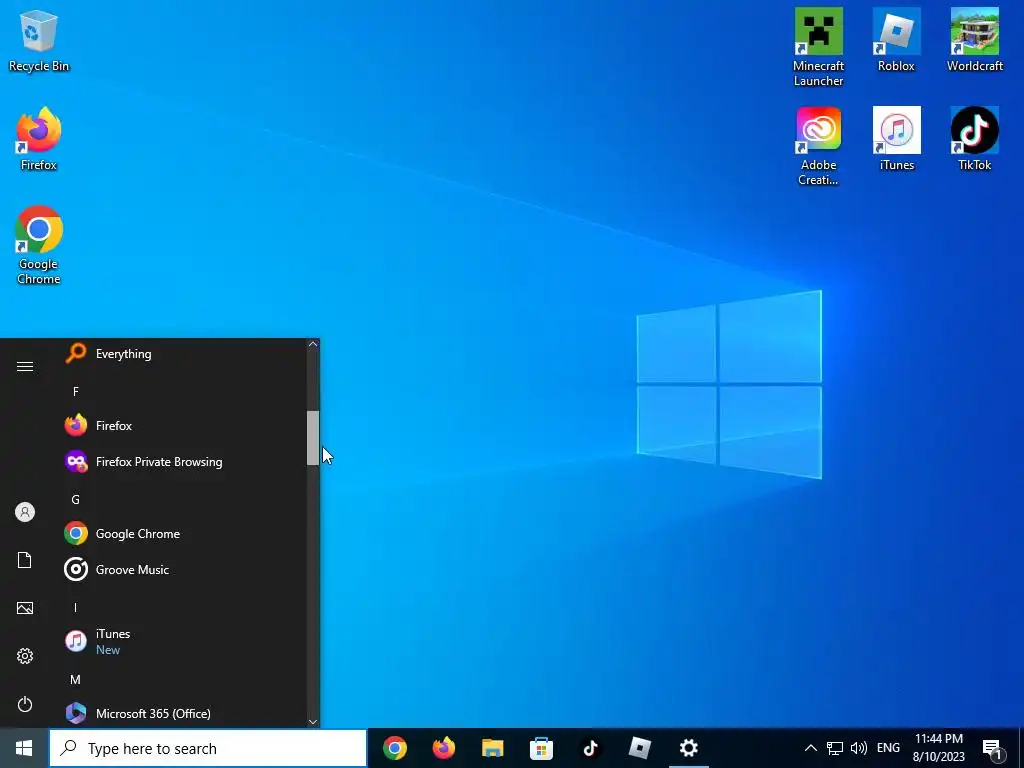
Task: Open Chrome from the taskbar
Action: click(x=394, y=748)
